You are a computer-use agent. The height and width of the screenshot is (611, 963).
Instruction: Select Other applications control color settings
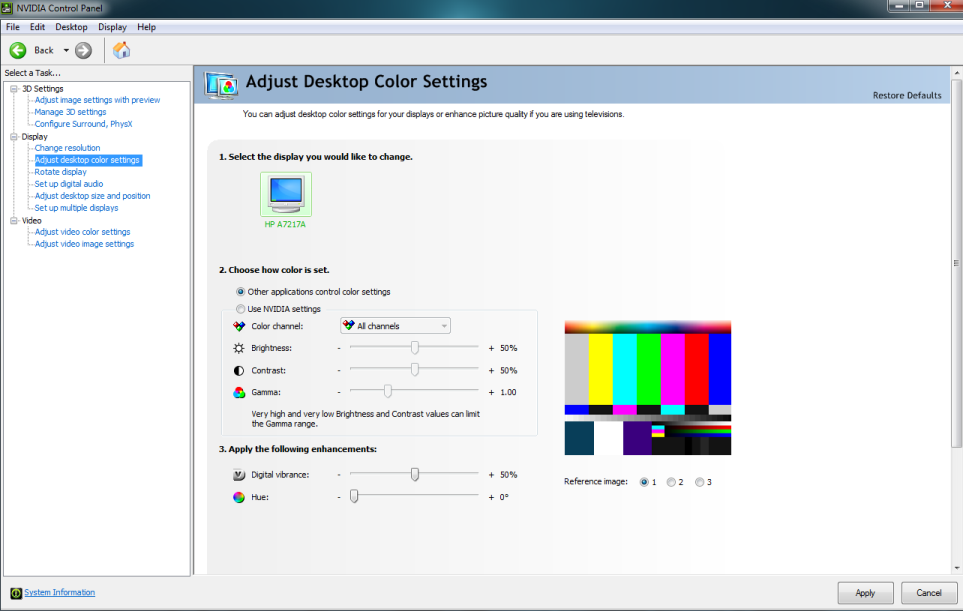click(x=240, y=292)
